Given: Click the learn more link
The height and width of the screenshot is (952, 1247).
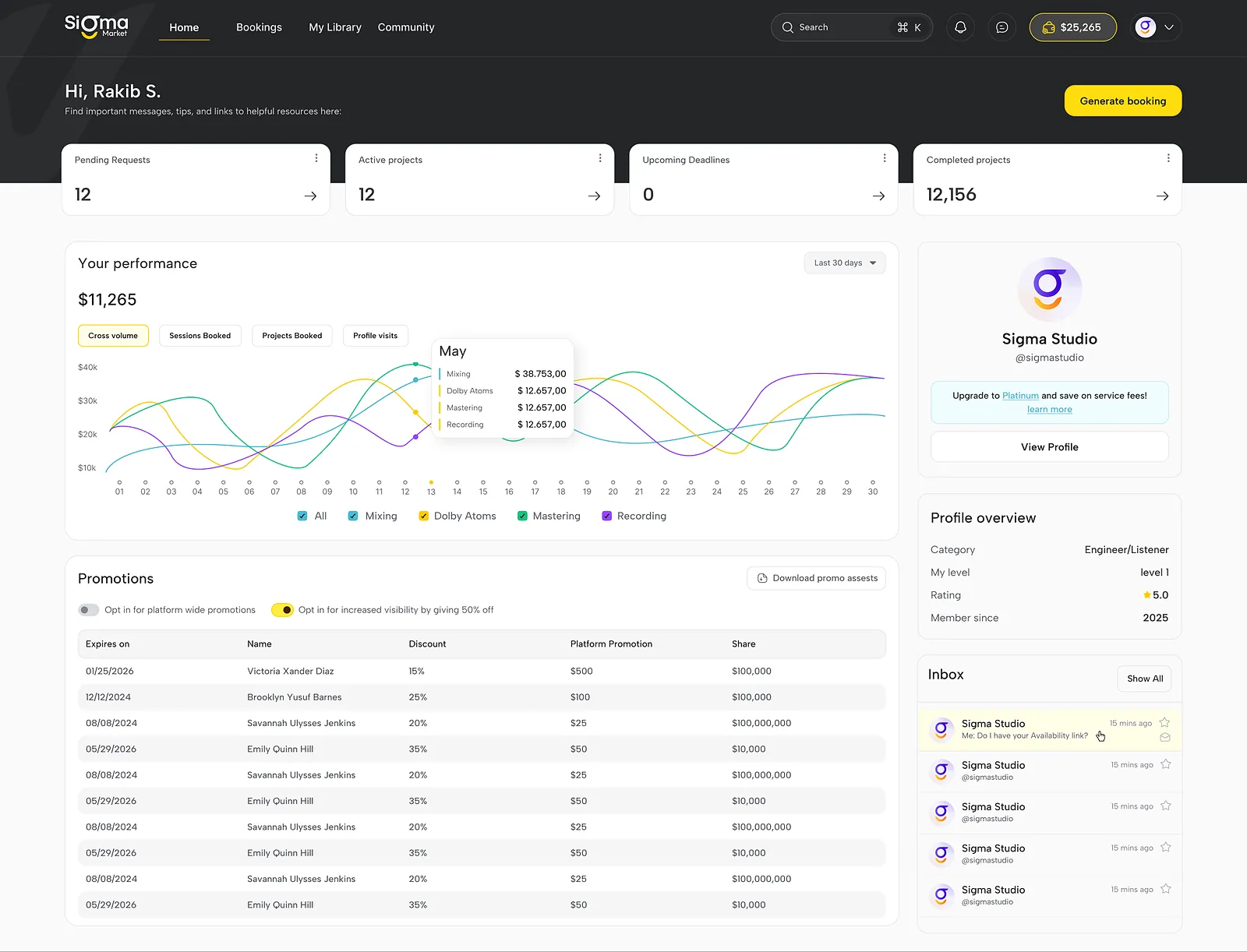Looking at the screenshot, I should (x=1049, y=410).
